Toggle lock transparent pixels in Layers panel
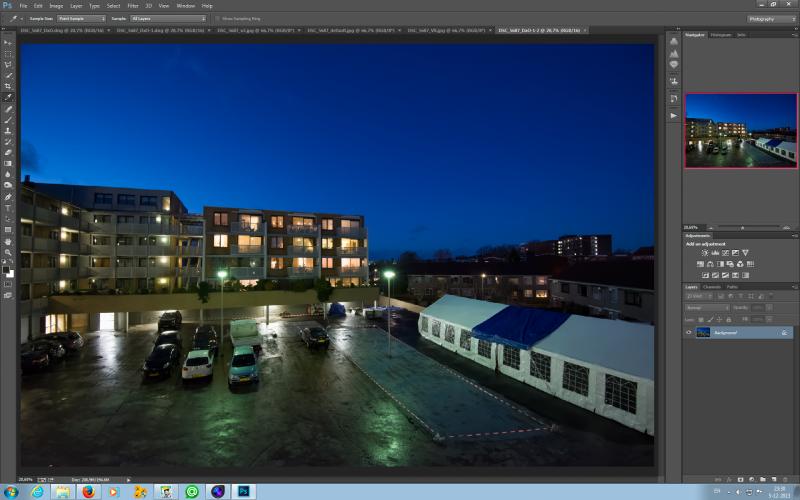The image size is (800, 500). pos(701,319)
